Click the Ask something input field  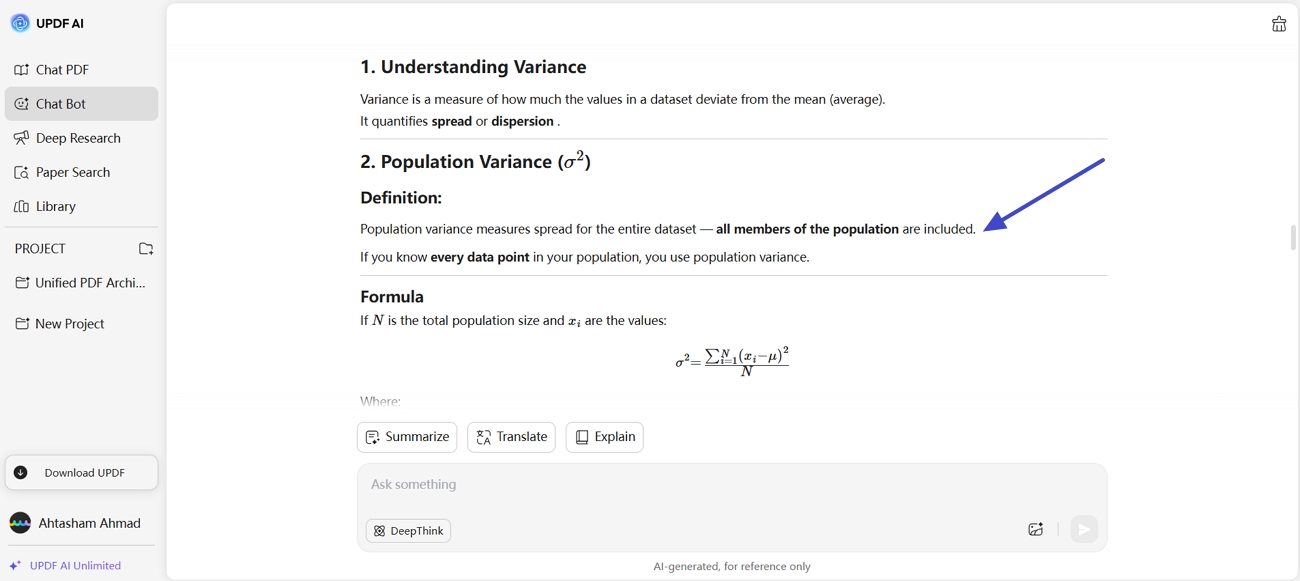pyautogui.click(x=700, y=484)
